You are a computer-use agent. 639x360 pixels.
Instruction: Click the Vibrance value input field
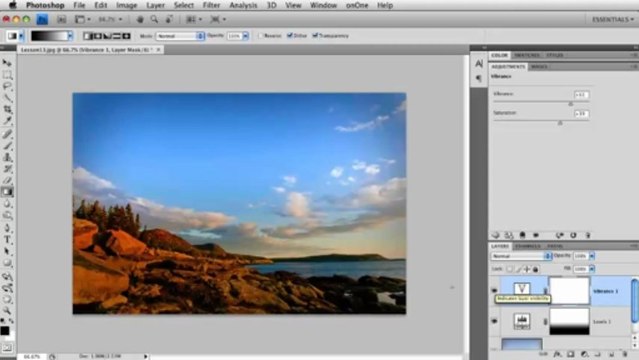[581, 95]
